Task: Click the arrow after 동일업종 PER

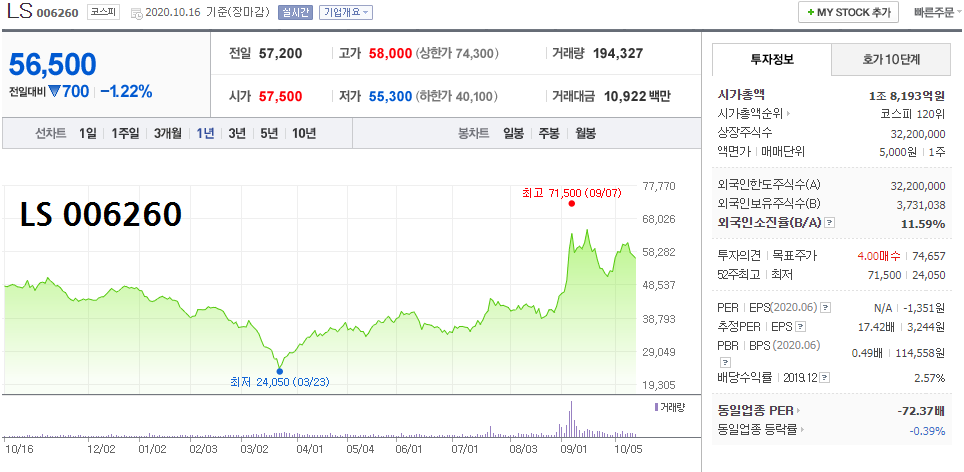Action: coord(798,411)
